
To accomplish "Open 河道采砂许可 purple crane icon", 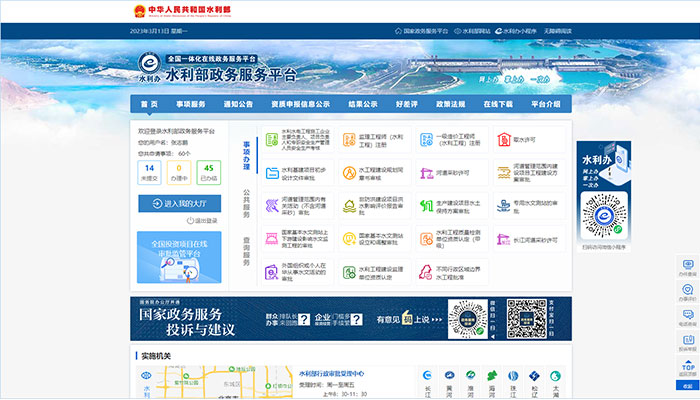I will [x=426, y=173].
